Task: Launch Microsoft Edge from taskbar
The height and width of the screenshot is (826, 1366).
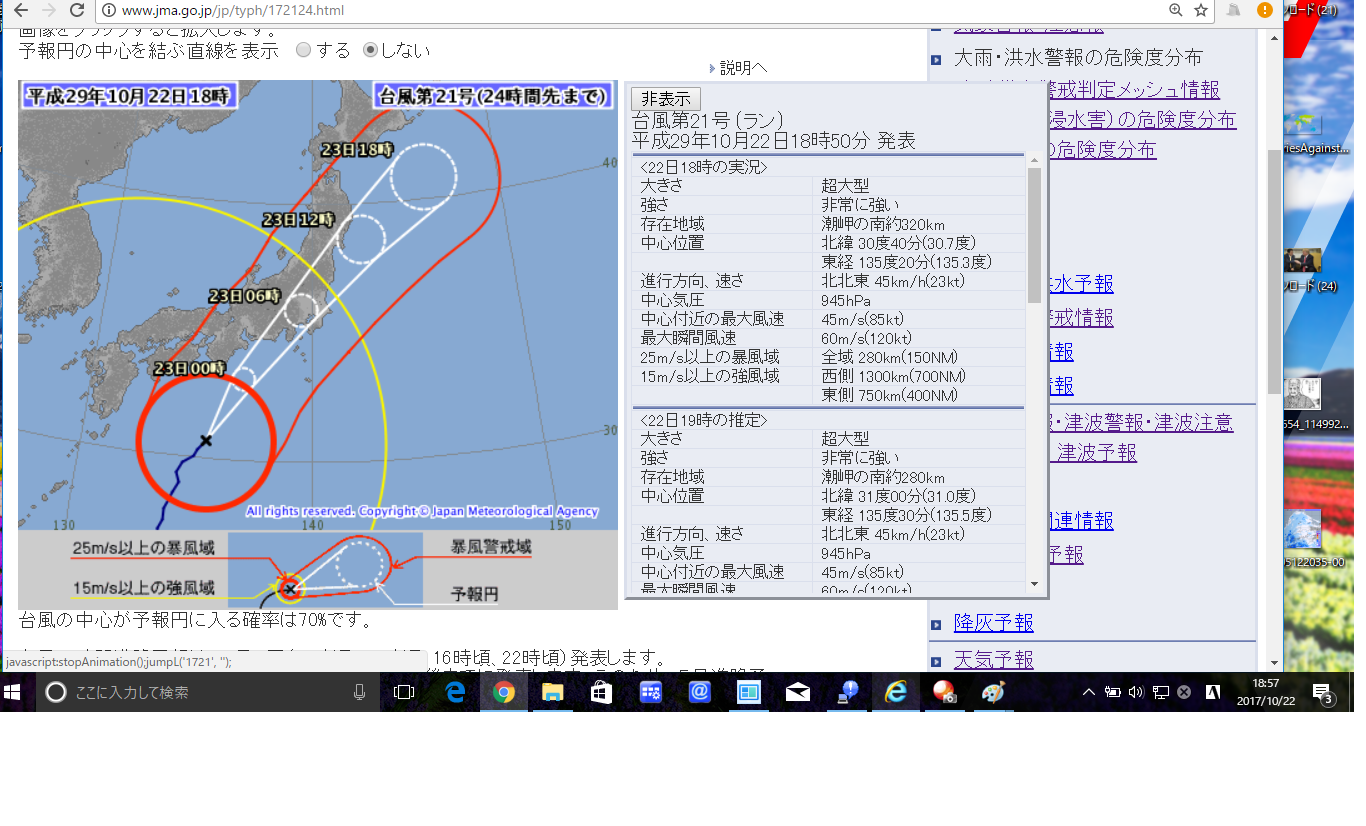Action: pyautogui.click(x=455, y=692)
